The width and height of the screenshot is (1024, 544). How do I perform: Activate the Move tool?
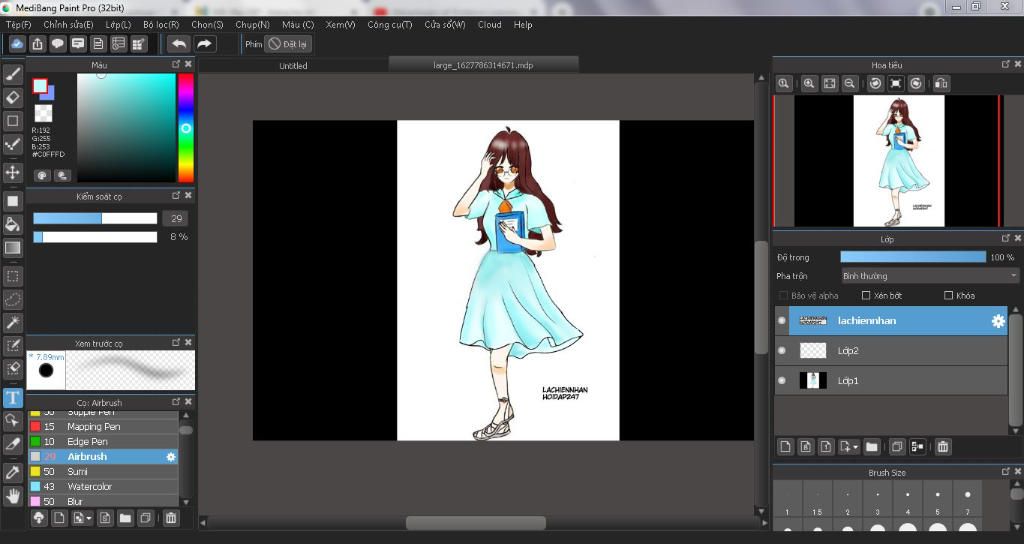[x=13, y=172]
